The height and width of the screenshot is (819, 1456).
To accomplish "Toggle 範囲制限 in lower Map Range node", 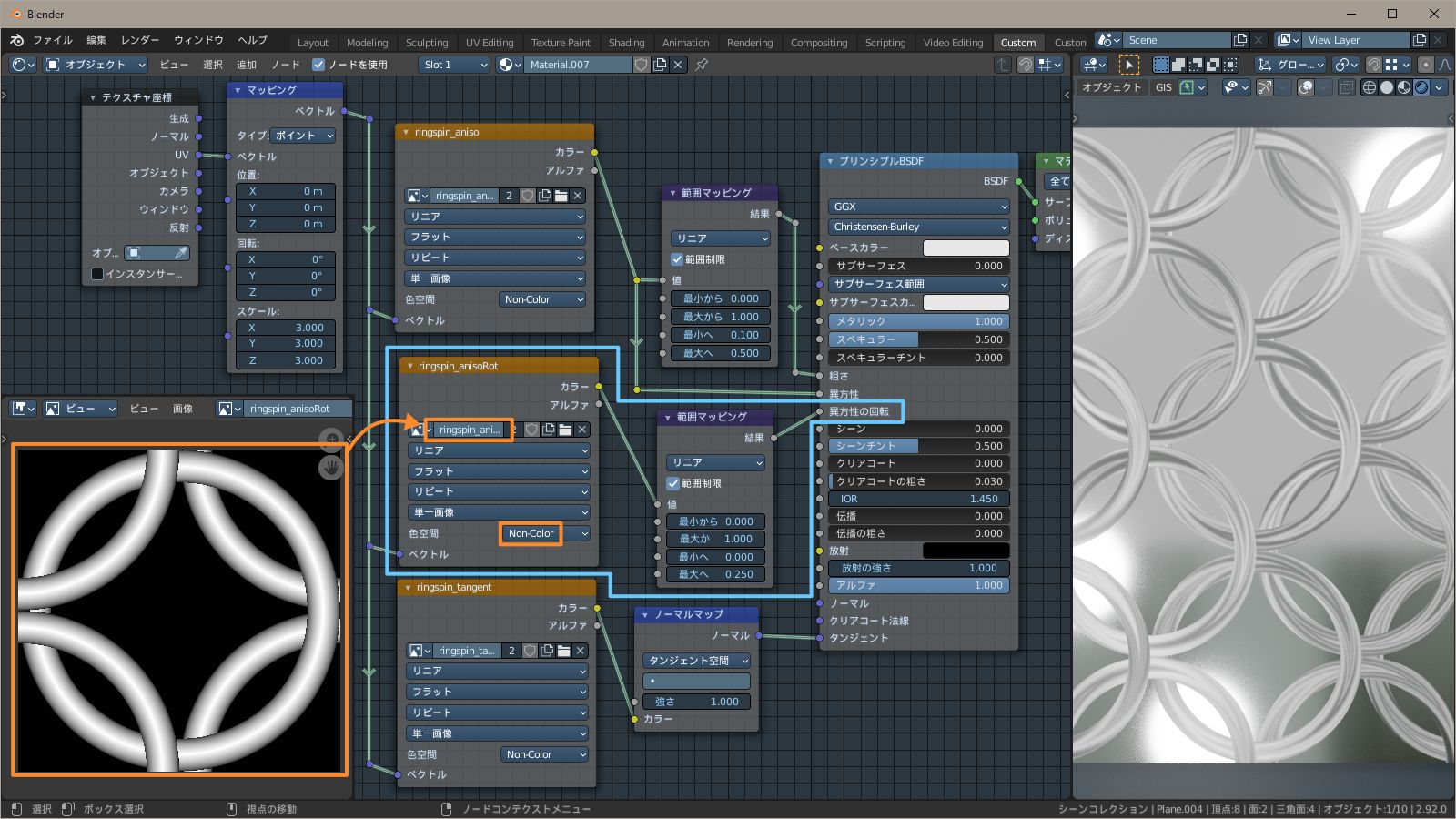I will pos(673,483).
